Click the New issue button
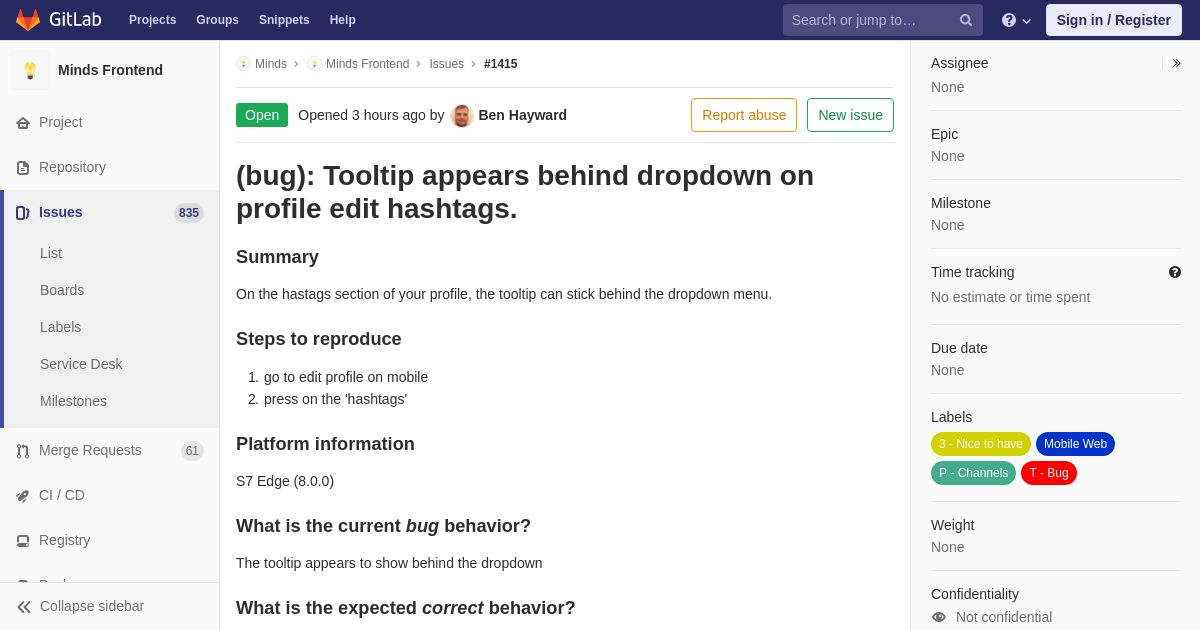 (850, 115)
